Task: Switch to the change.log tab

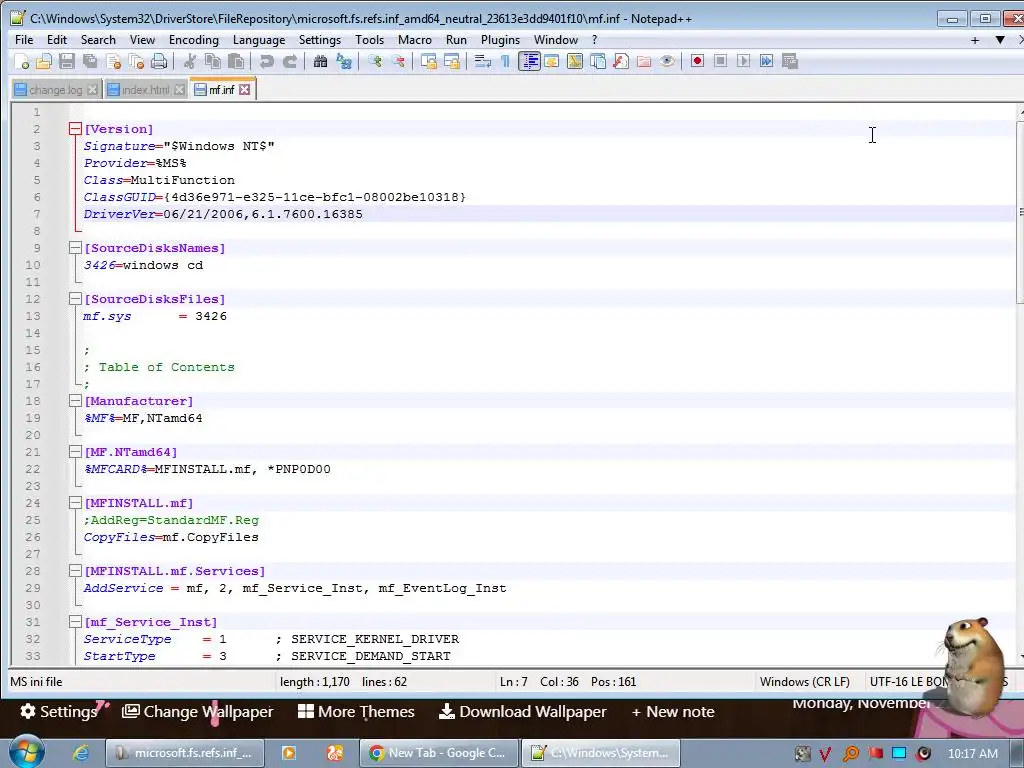Action: [x=55, y=90]
